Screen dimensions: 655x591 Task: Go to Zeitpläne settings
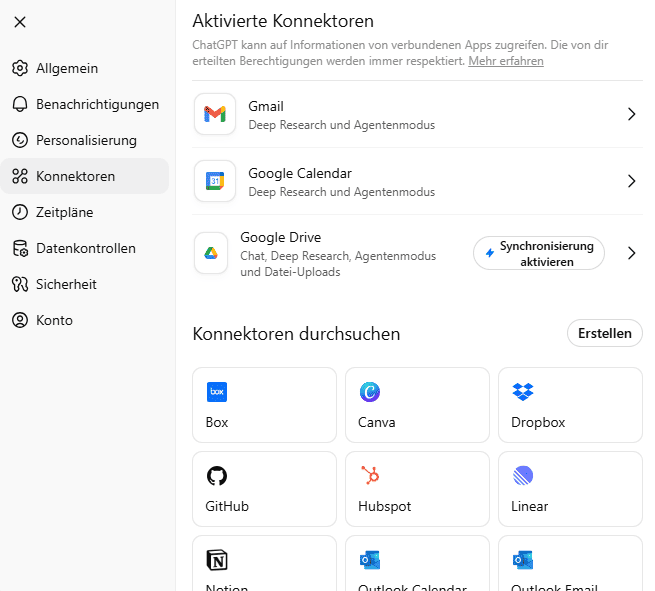coord(84,212)
